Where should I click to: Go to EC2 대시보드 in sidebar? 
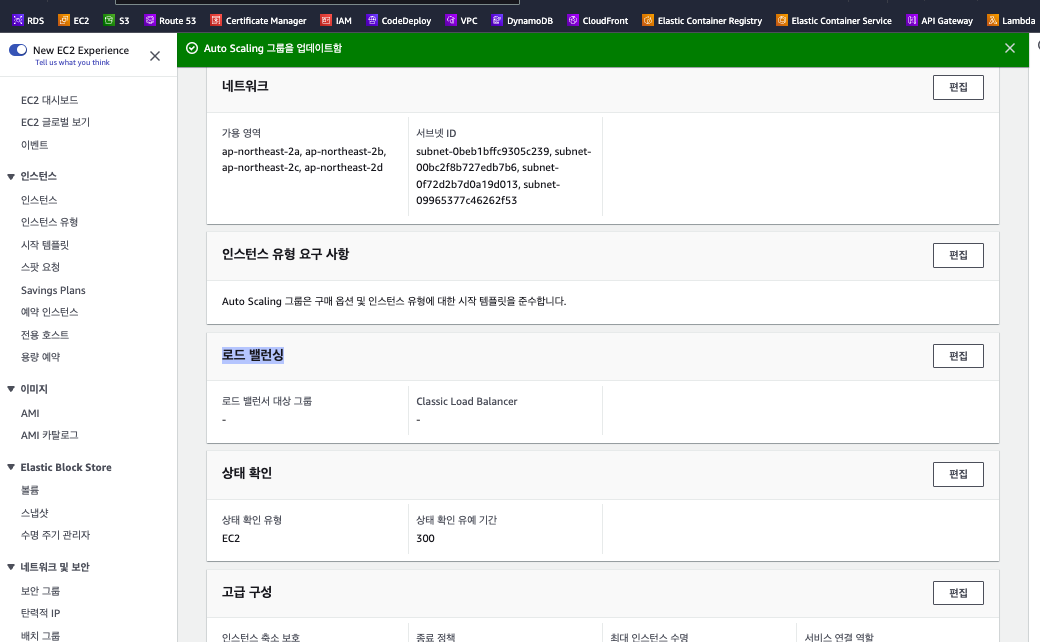pos(50,100)
